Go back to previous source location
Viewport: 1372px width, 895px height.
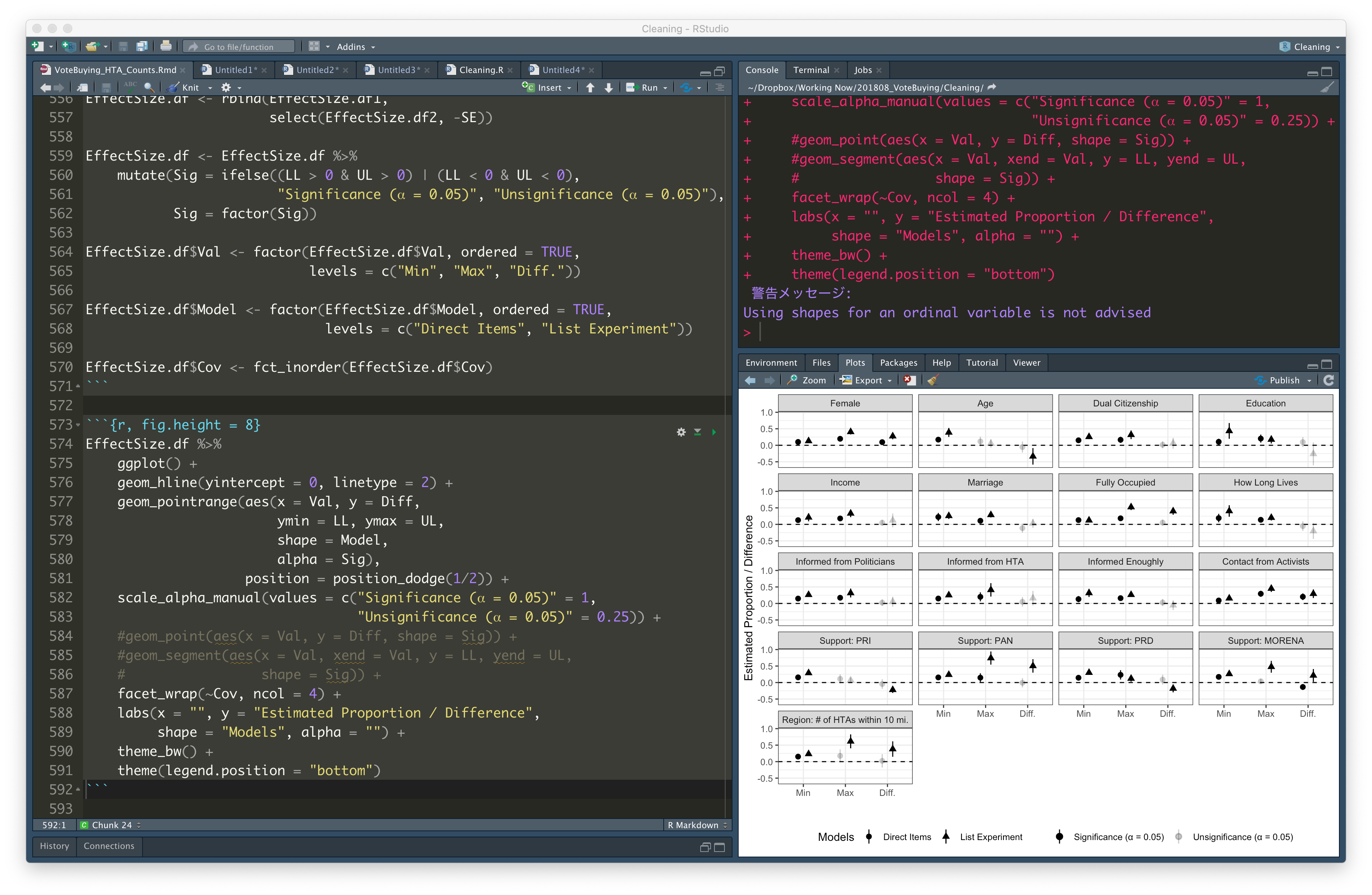coord(45,88)
